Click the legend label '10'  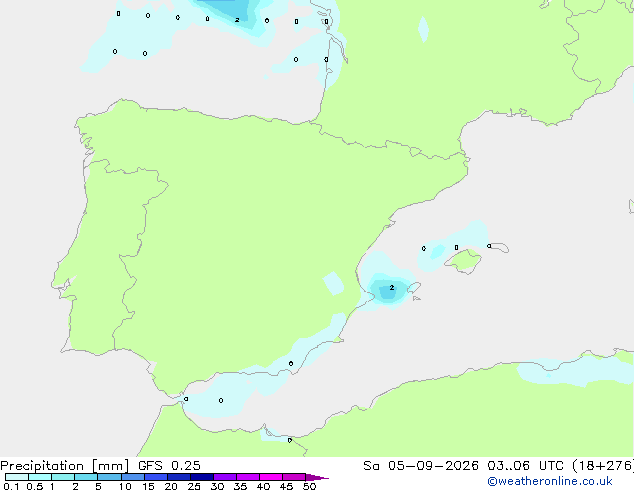click(125, 486)
